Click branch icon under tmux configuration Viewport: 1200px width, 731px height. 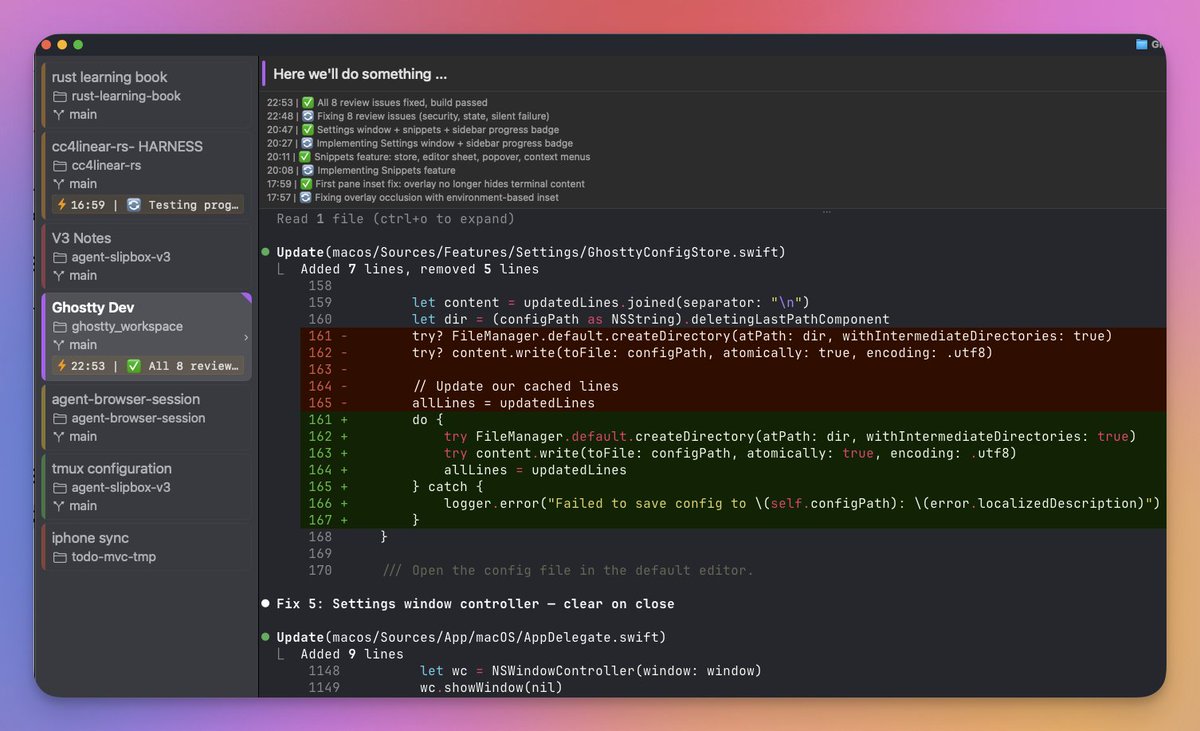tap(59, 506)
